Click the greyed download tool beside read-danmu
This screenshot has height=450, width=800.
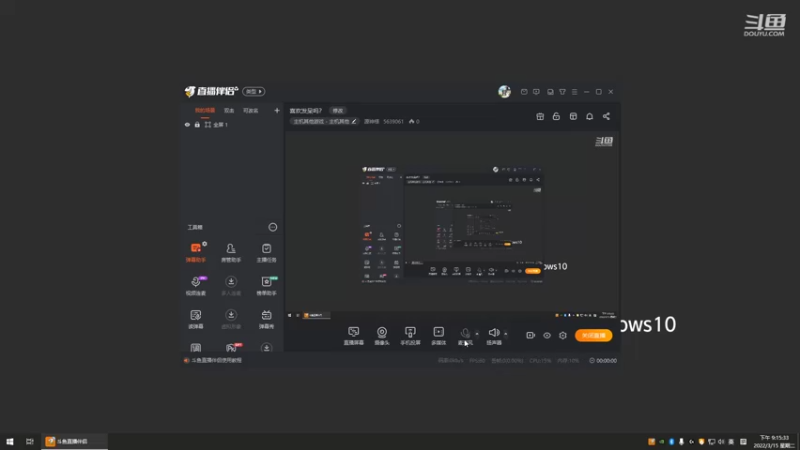tap(231, 318)
